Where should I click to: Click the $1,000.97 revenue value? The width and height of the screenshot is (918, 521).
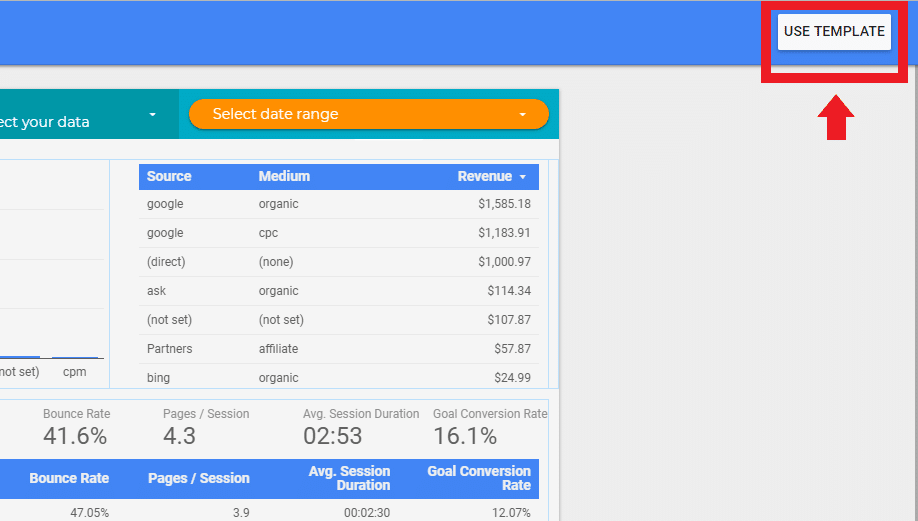click(x=504, y=262)
